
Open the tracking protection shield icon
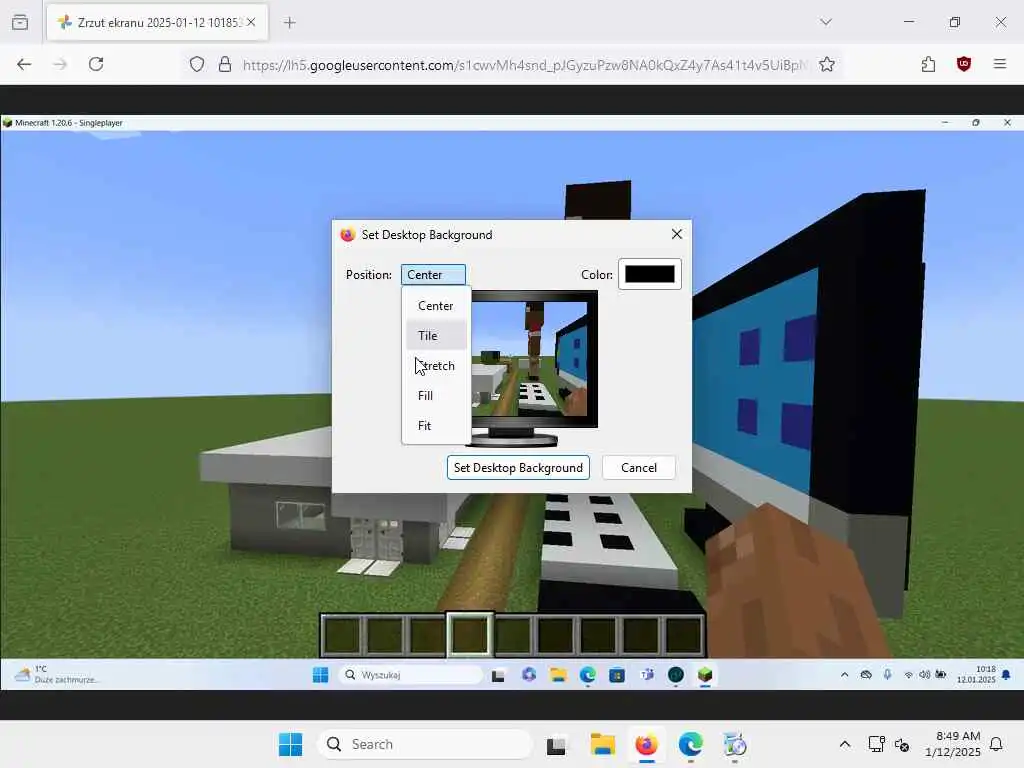click(197, 65)
